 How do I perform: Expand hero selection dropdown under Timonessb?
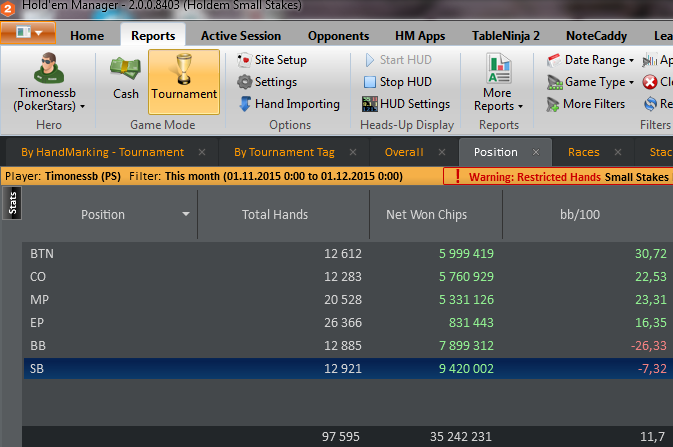[82, 106]
